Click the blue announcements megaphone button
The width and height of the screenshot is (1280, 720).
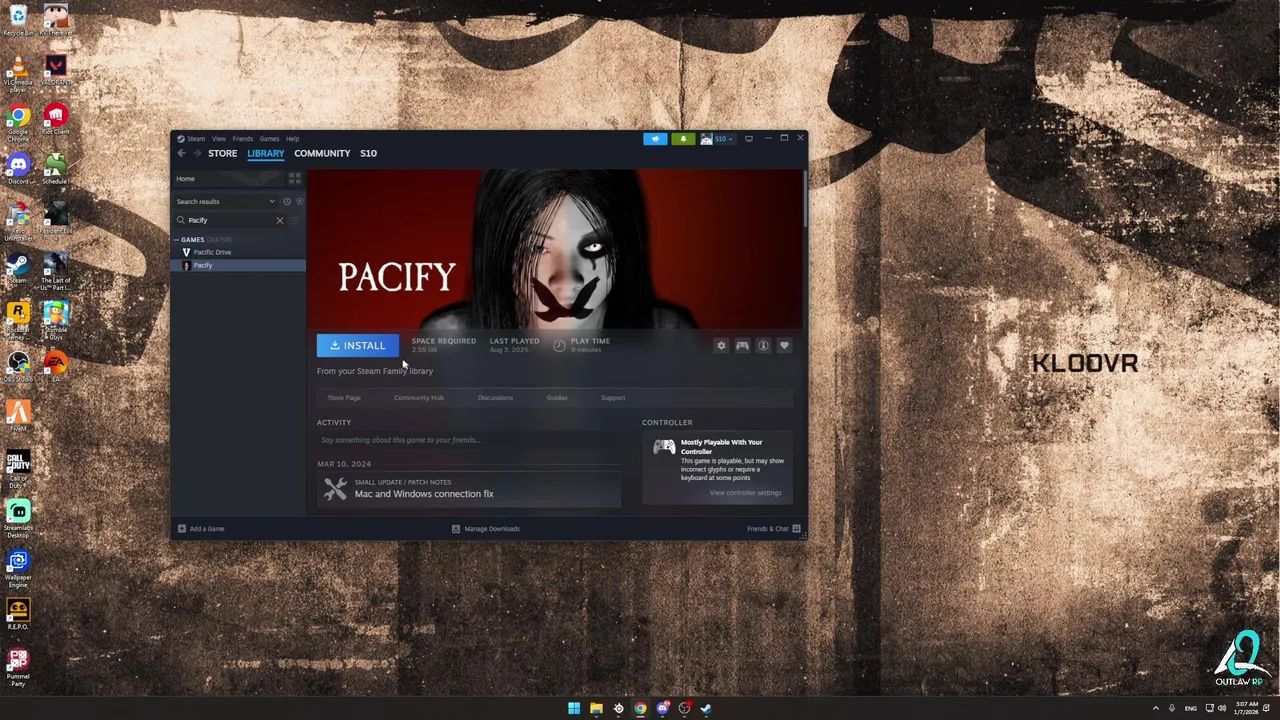[655, 139]
